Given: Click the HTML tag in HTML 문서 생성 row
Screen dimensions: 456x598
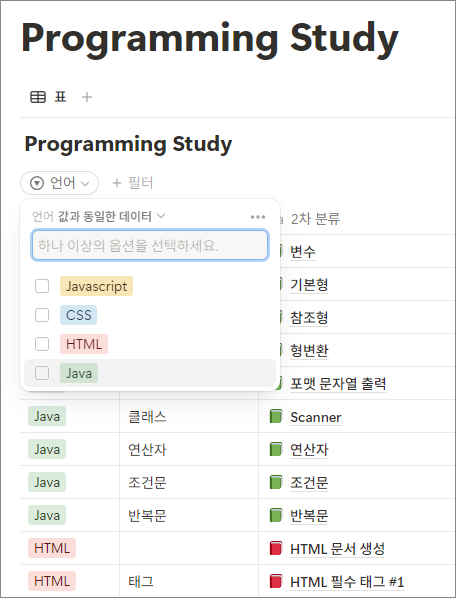Looking at the screenshot, I should [52, 548].
